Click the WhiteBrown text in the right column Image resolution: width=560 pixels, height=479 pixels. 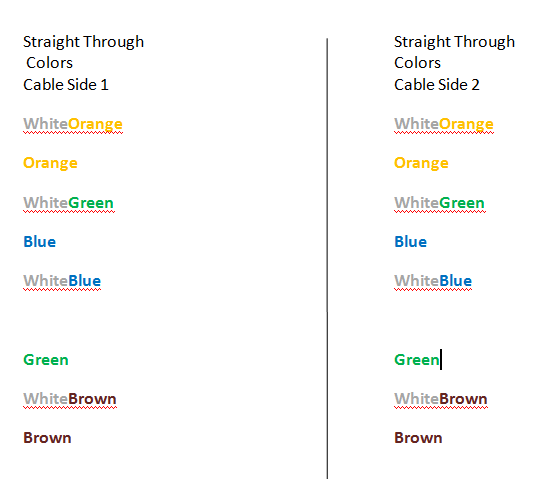(441, 399)
